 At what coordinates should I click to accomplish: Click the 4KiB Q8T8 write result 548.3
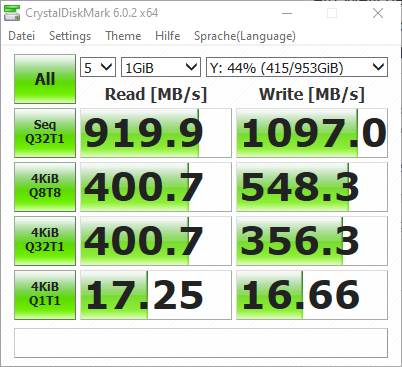(x=312, y=187)
